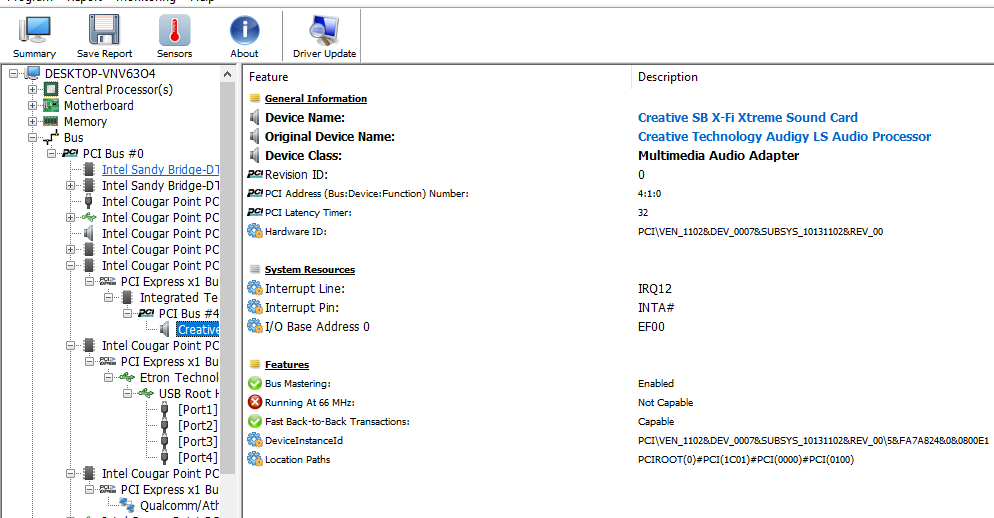Click the gear icon beside I/O Base Address 0
Viewport: 994px width, 518px height.
tap(255, 327)
